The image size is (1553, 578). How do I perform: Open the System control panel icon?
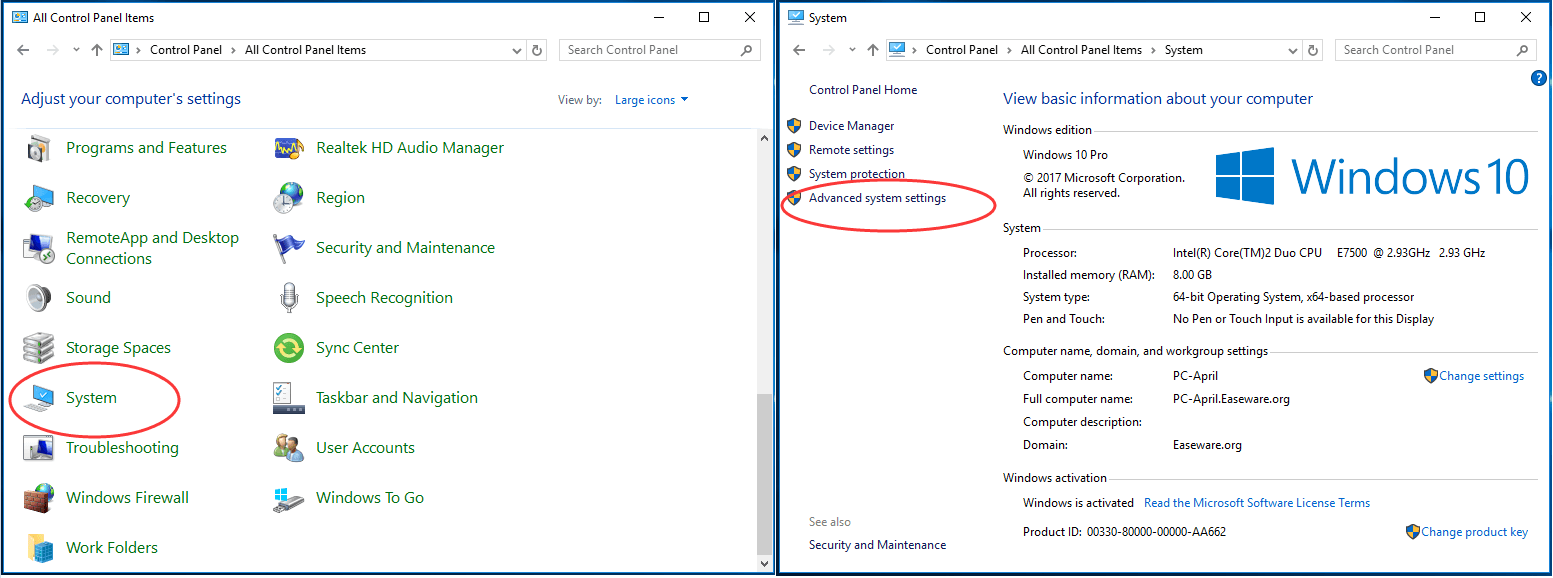(40, 398)
